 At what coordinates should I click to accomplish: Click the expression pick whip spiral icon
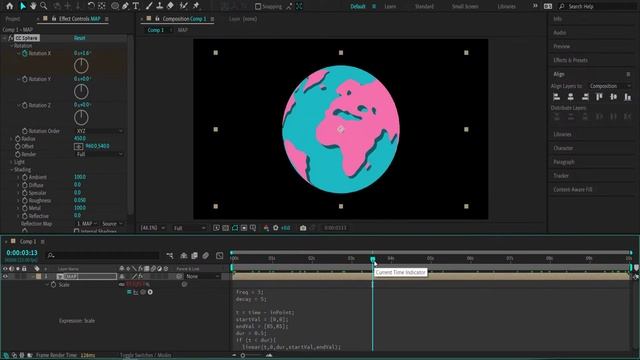[x=143, y=292]
